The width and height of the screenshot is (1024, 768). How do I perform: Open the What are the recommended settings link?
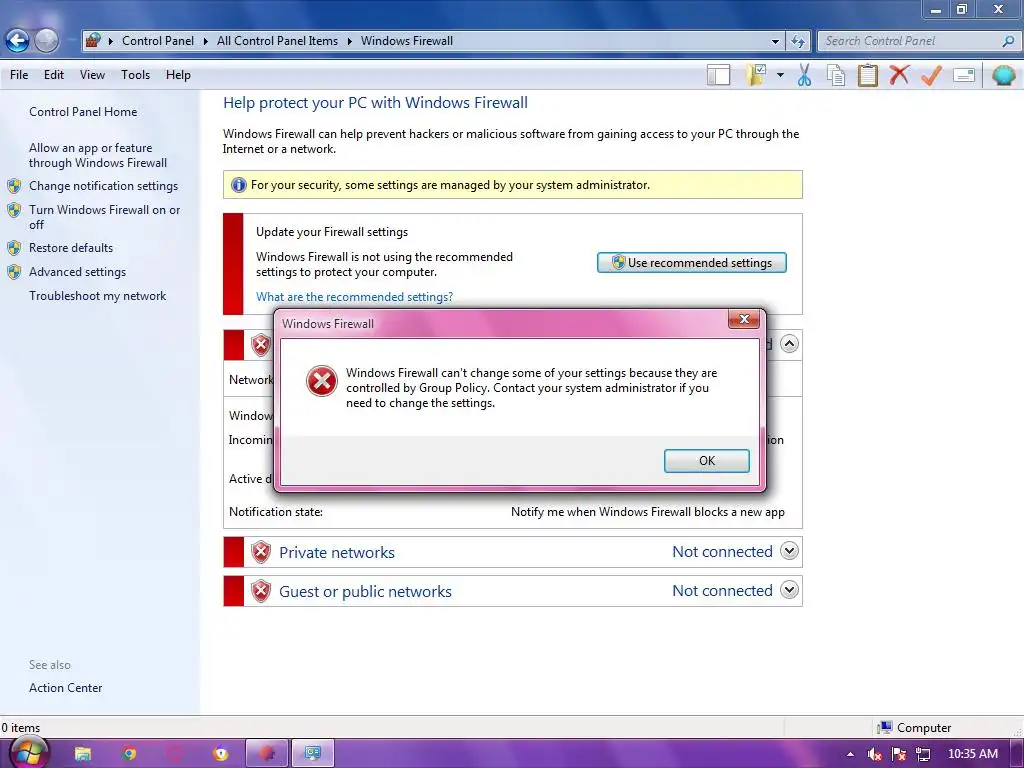tap(354, 296)
